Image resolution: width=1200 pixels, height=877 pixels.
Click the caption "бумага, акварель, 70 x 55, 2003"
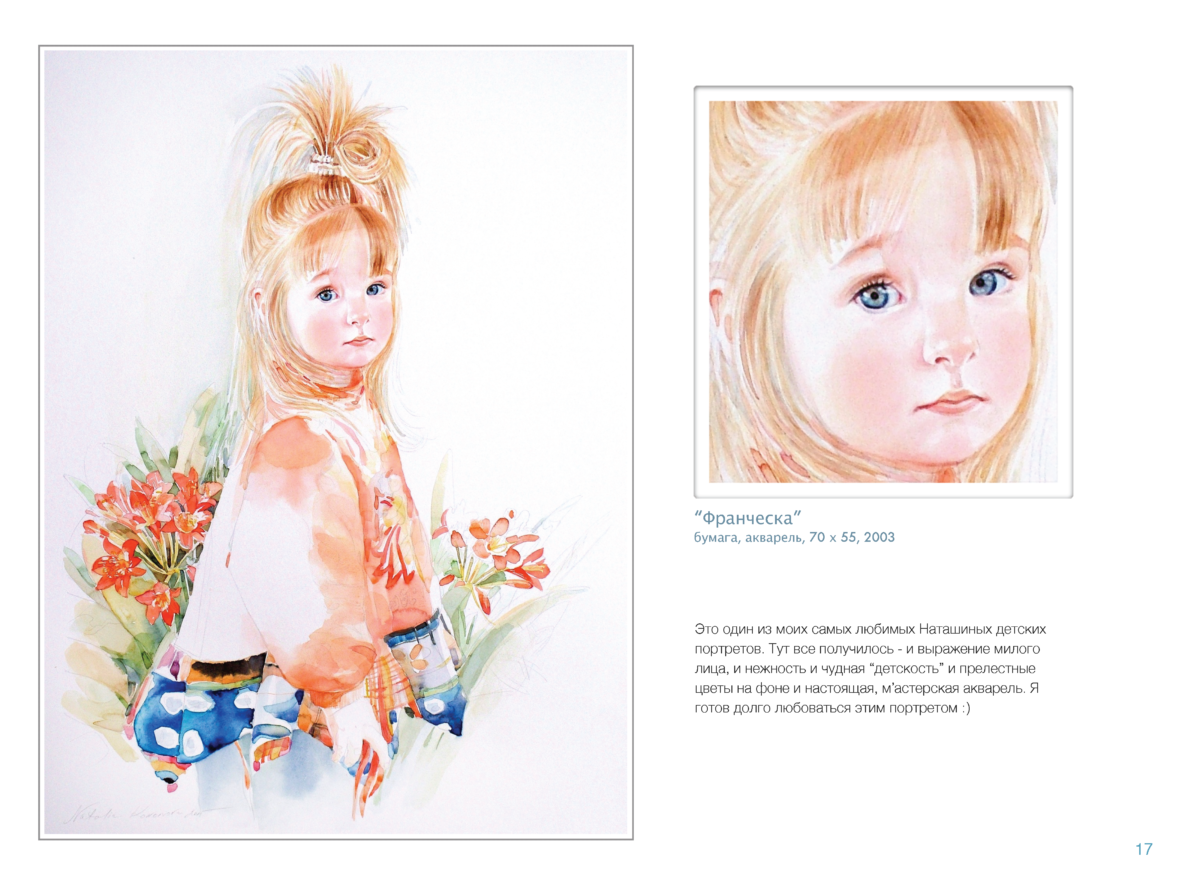click(794, 538)
